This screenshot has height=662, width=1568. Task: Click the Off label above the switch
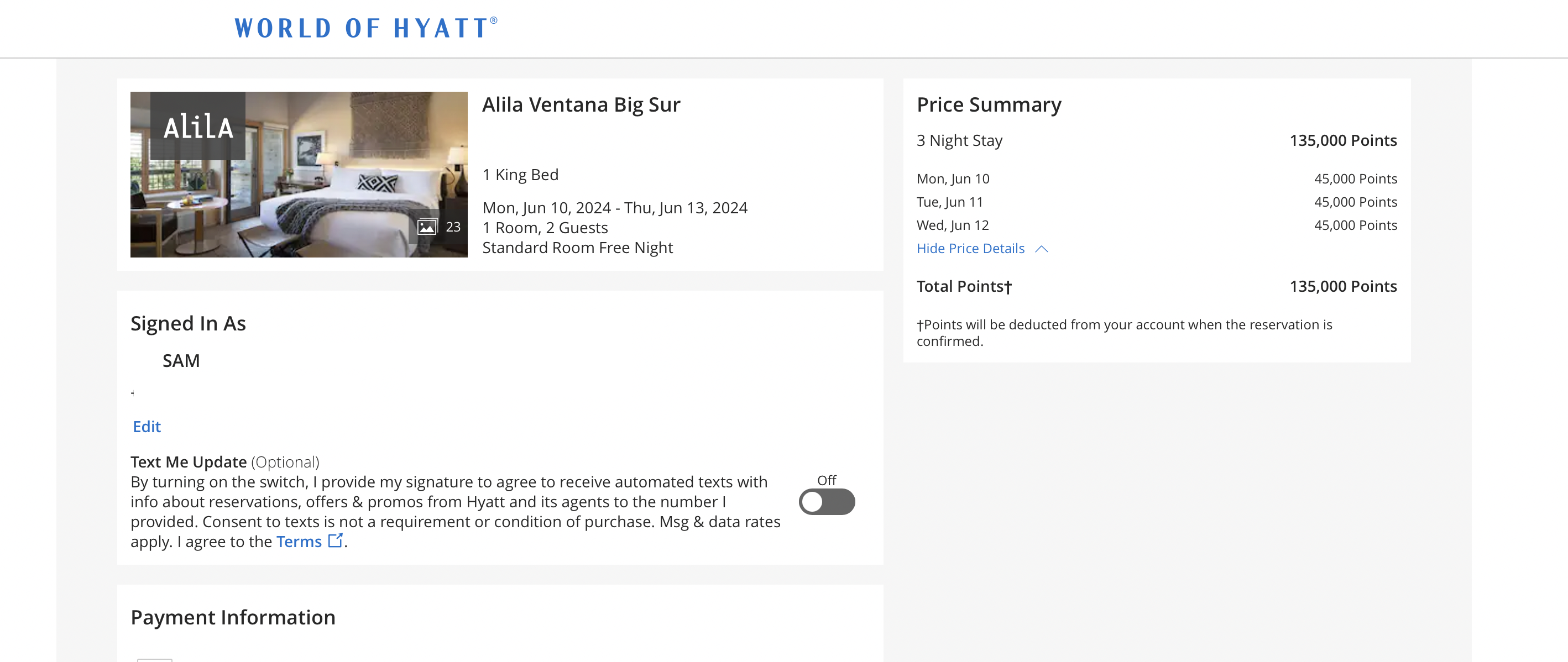826,480
